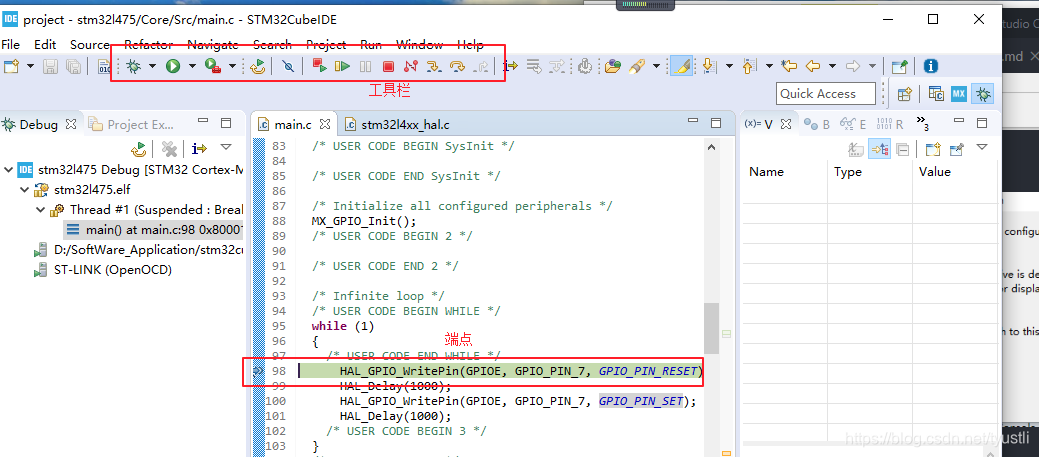Click the Disconnect icon
The width and height of the screenshot is (1039, 457).
point(411,66)
